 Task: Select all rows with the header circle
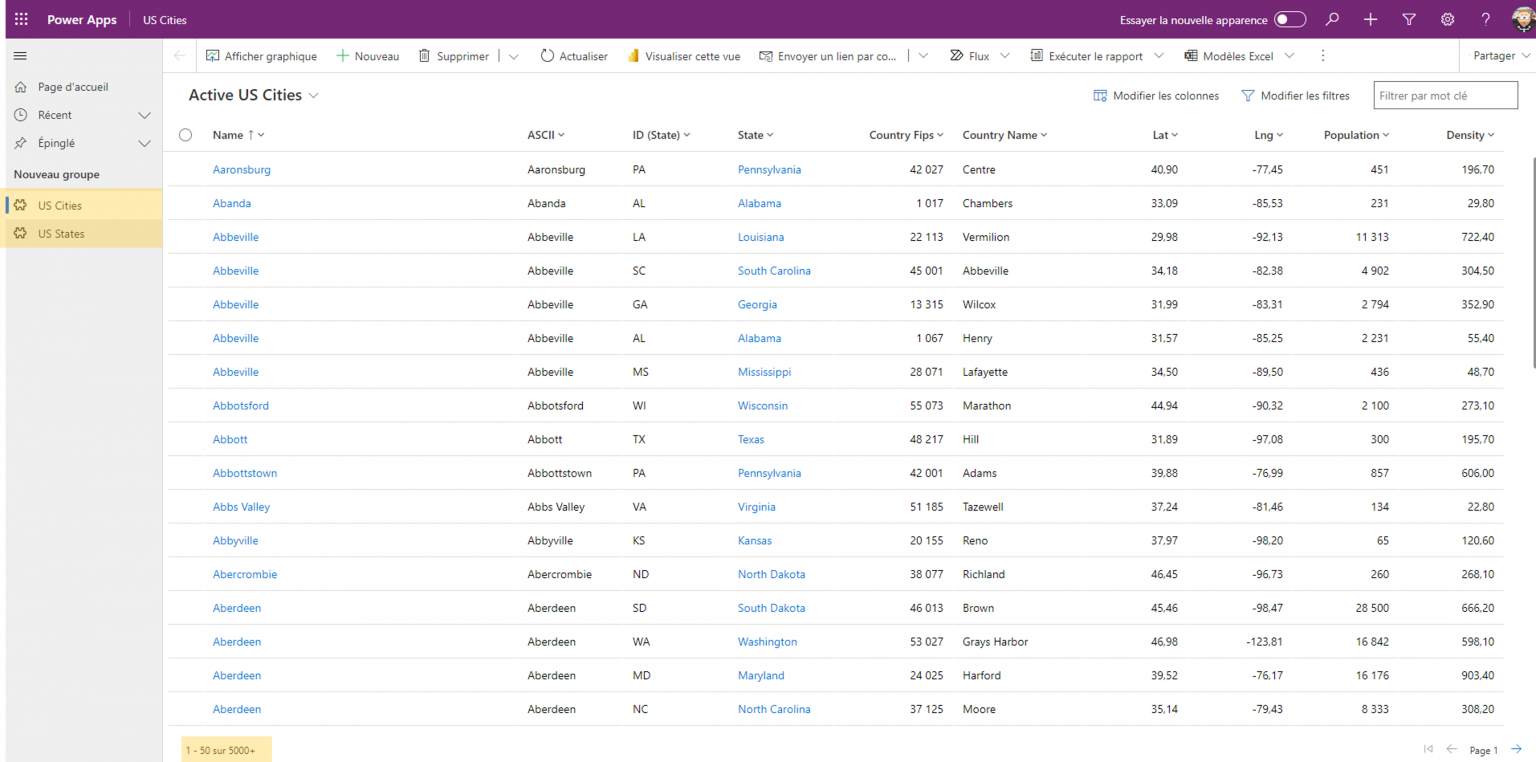coord(185,134)
